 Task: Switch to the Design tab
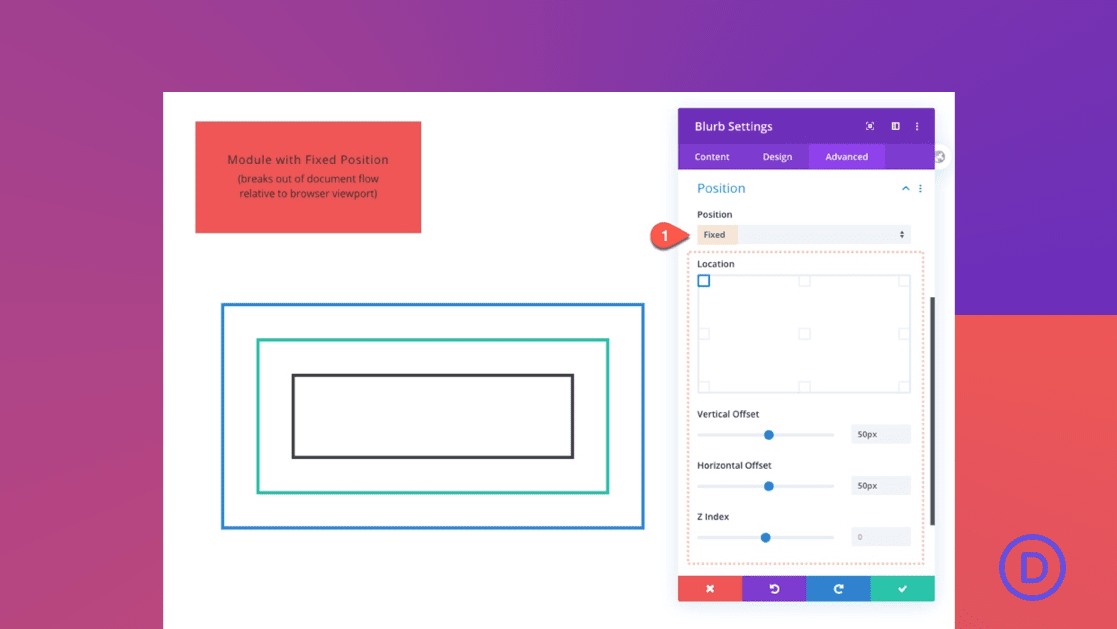(x=777, y=157)
